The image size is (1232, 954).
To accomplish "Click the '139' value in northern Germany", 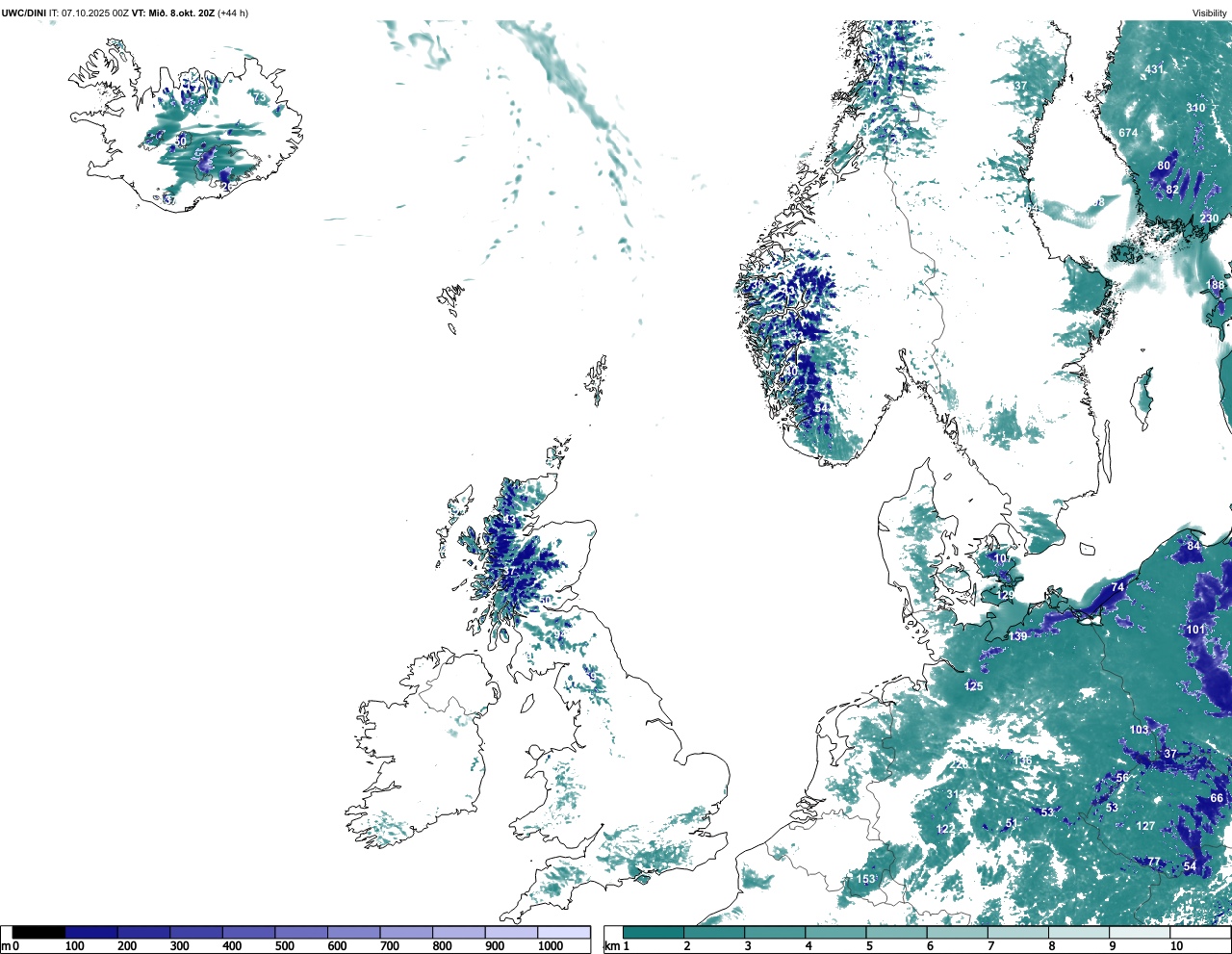I will [1018, 636].
